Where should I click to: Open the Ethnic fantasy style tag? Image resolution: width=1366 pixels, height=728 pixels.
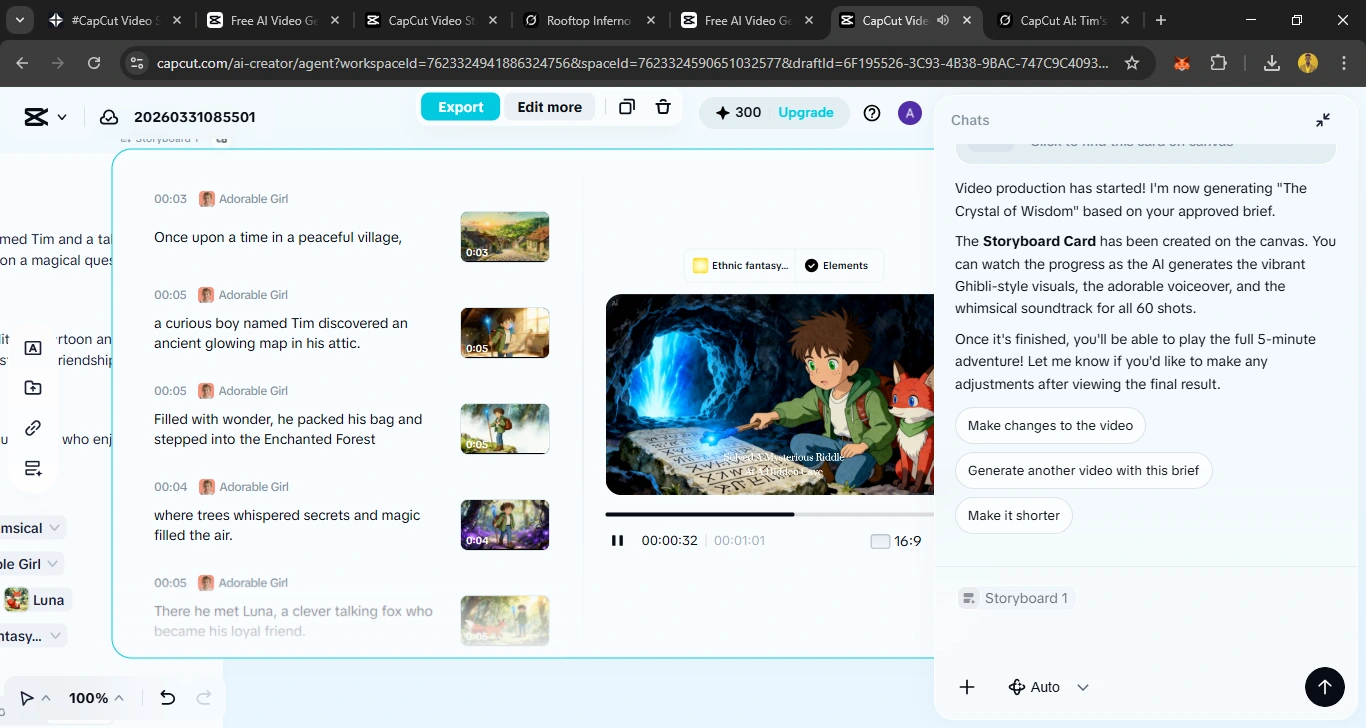tap(741, 266)
